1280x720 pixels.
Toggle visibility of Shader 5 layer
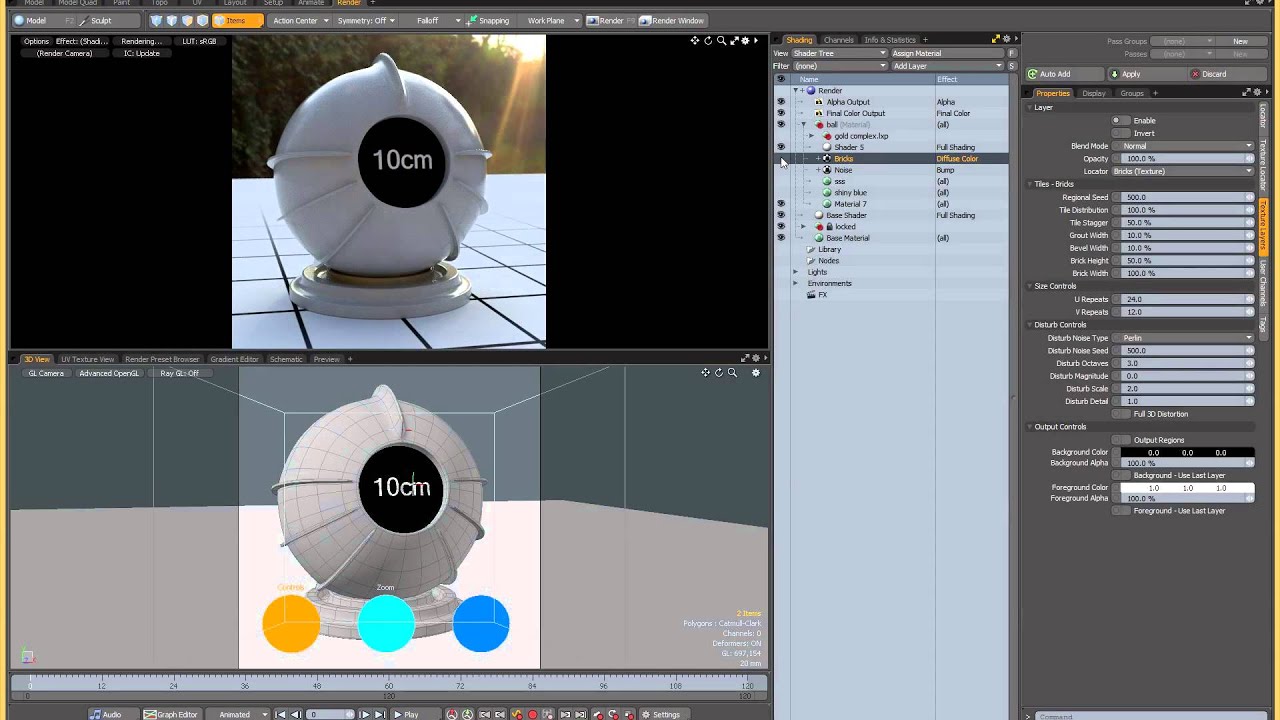[781, 147]
